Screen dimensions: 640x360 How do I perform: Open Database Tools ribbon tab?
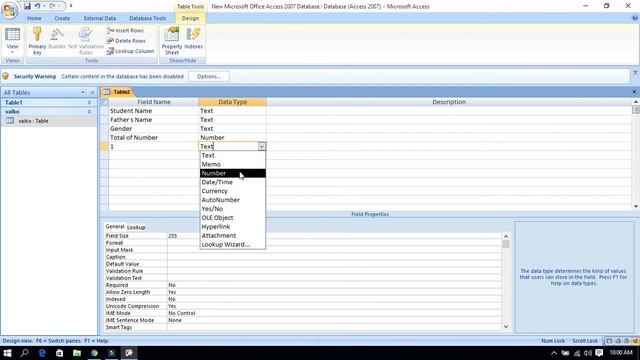point(147,18)
